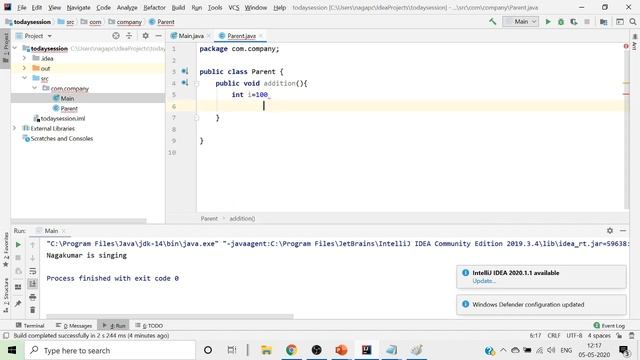Open the Refactor menu
Image resolution: width=640 pixels, height=360 pixels.
[154, 7]
